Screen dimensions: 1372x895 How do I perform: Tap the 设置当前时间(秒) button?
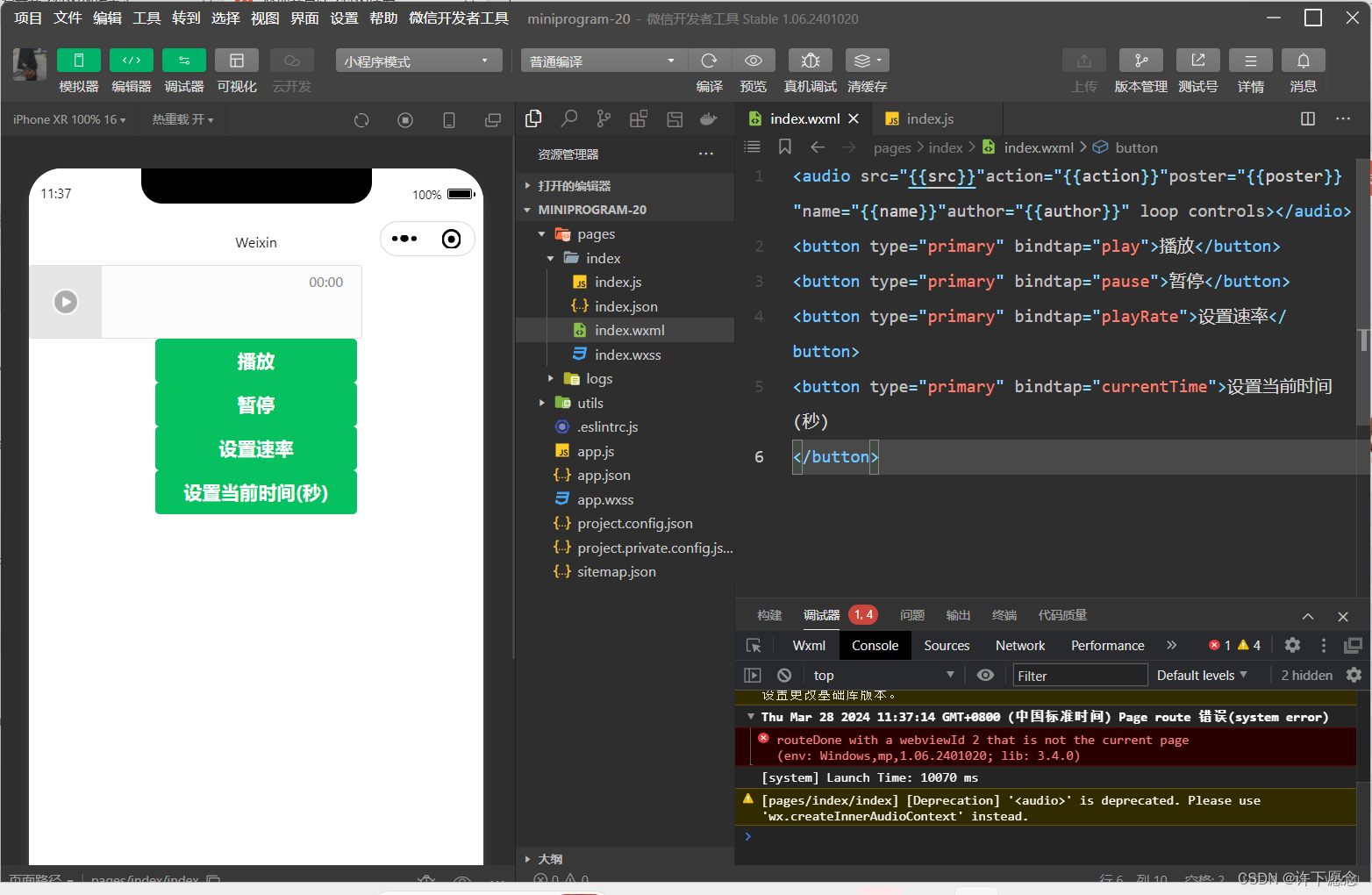tap(256, 492)
